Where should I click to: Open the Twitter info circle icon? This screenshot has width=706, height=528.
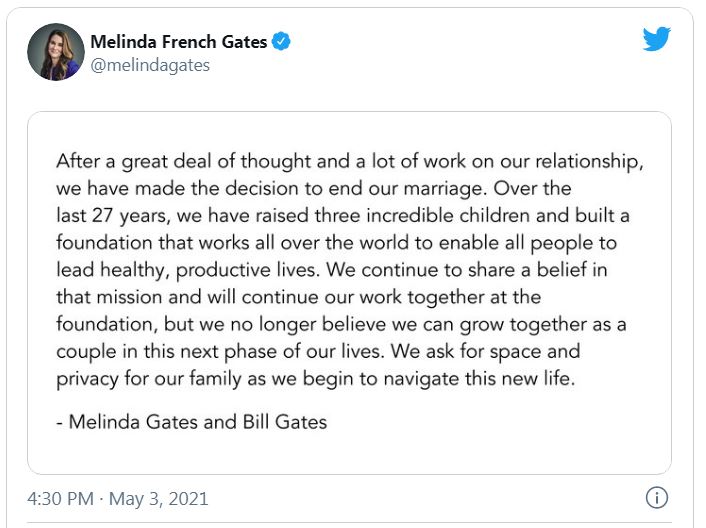click(x=657, y=497)
